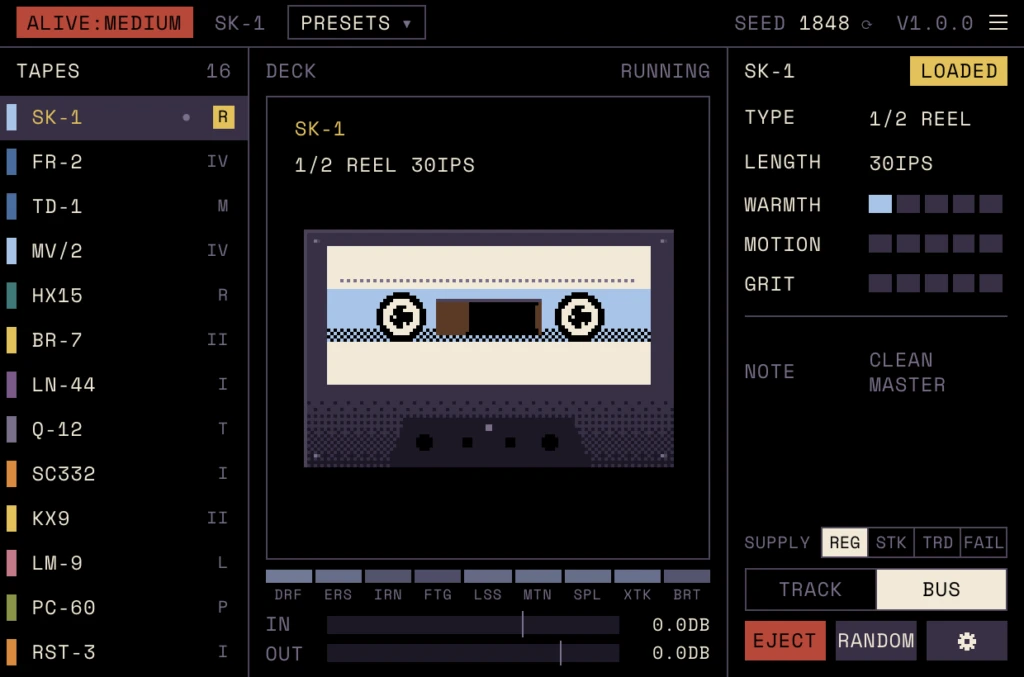Click the 0.0DB OUT value
Screen dimensions: 1024x677
680,653
